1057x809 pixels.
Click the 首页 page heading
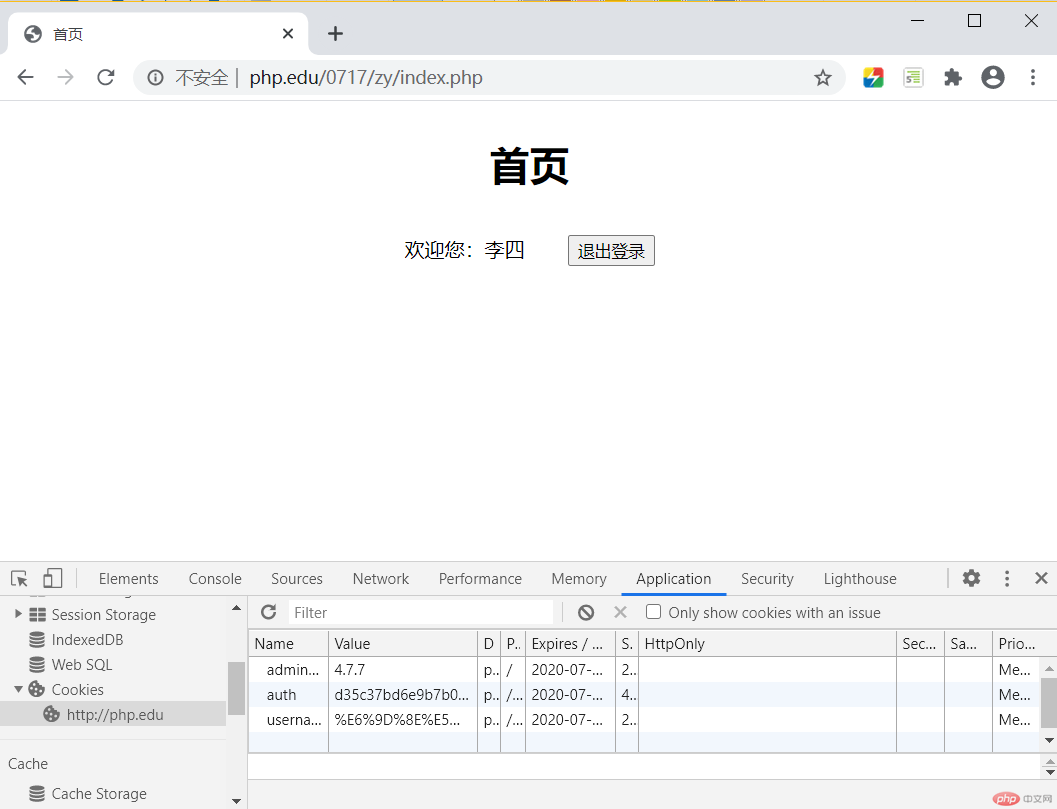tap(529, 166)
